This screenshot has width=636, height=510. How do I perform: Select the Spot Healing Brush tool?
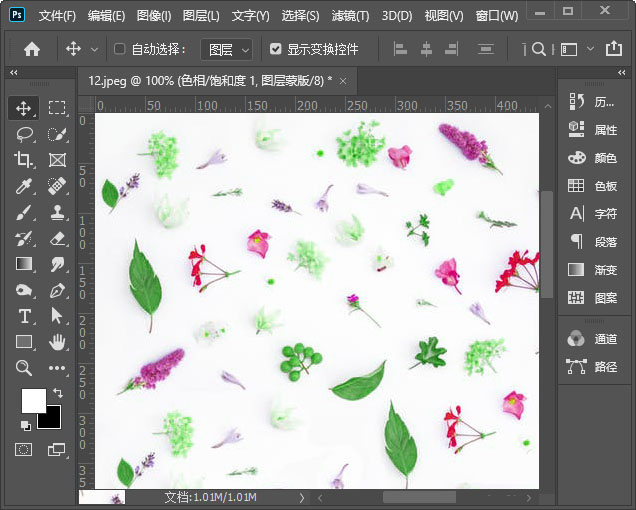click(57, 186)
